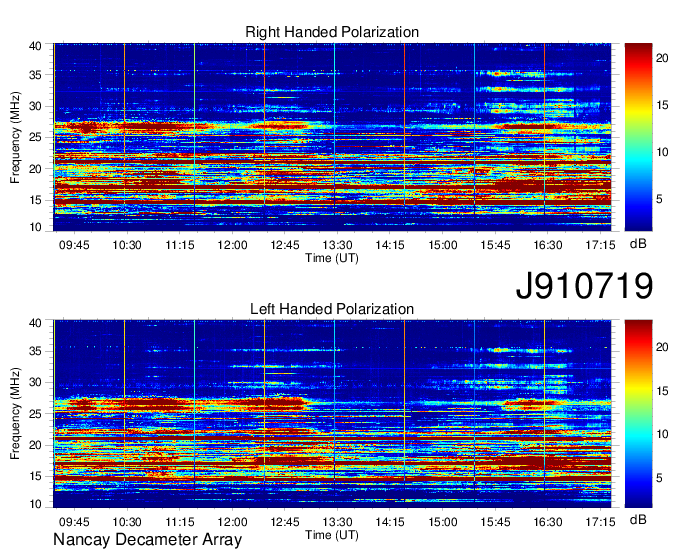Viewport: 680px width, 552px height.
Task: Click the 10:30 tick on Right Handed plot
Action: point(127,245)
